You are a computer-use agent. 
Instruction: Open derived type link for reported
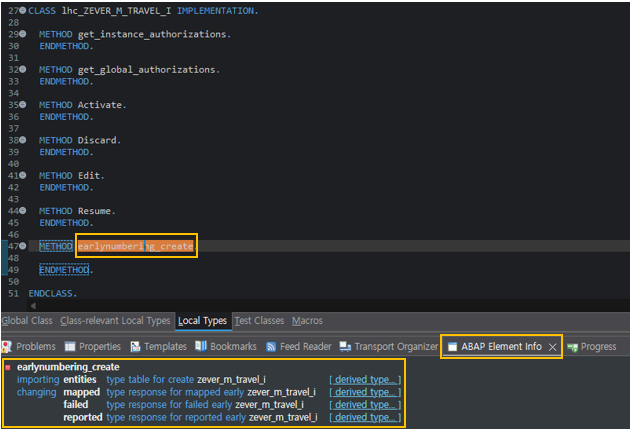click(x=365, y=417)
